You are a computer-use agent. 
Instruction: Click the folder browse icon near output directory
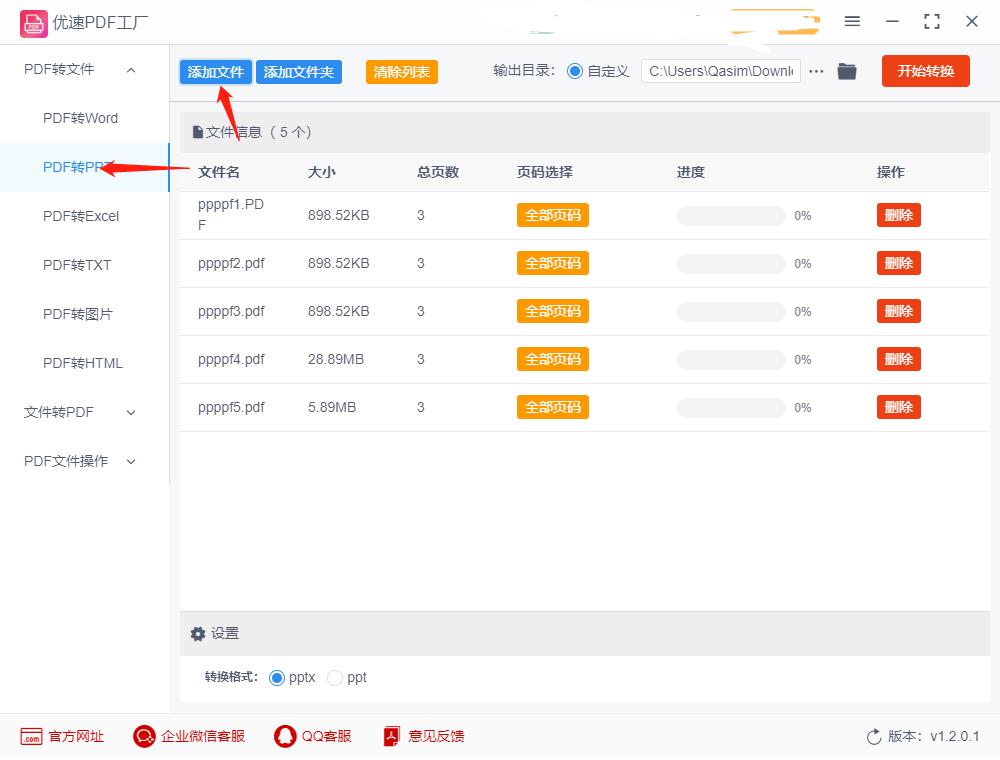[x=847, y=71]
